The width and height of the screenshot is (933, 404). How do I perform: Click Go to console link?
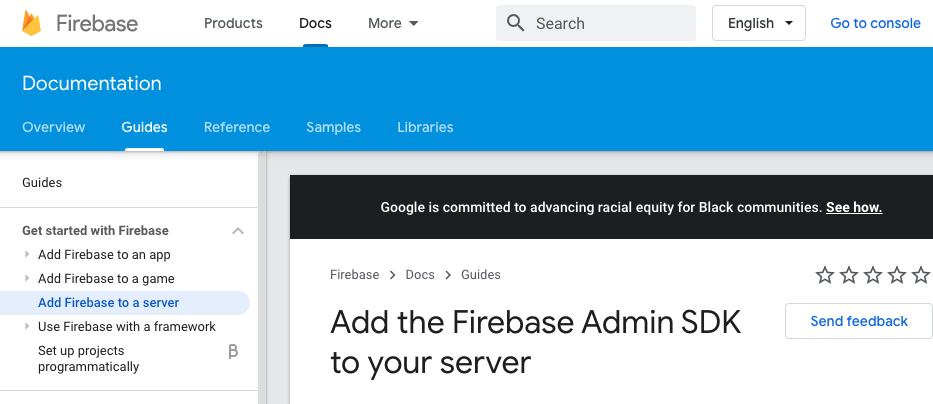pyautogui.click(x=875, y=23)
